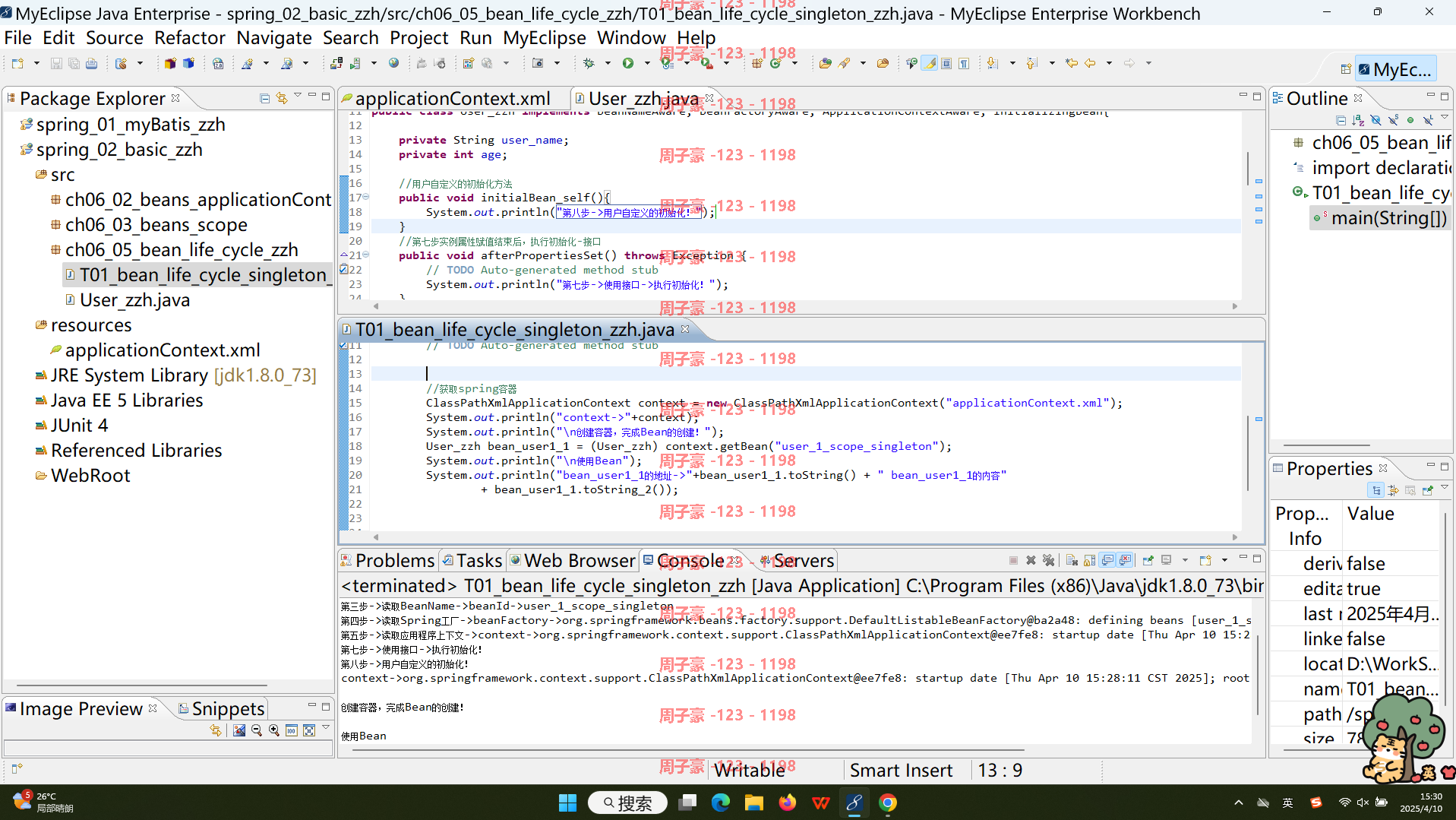Image resolution: width=1456 pixels, height=820 pixels.
Task: Click the Debug bug icon
Action: (x=589, y=64)
